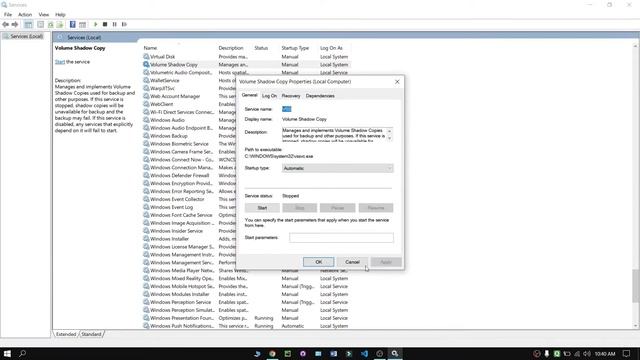Select the Virtual Disk service row
This screenshot has width=640, height=360.
point(246,57)
